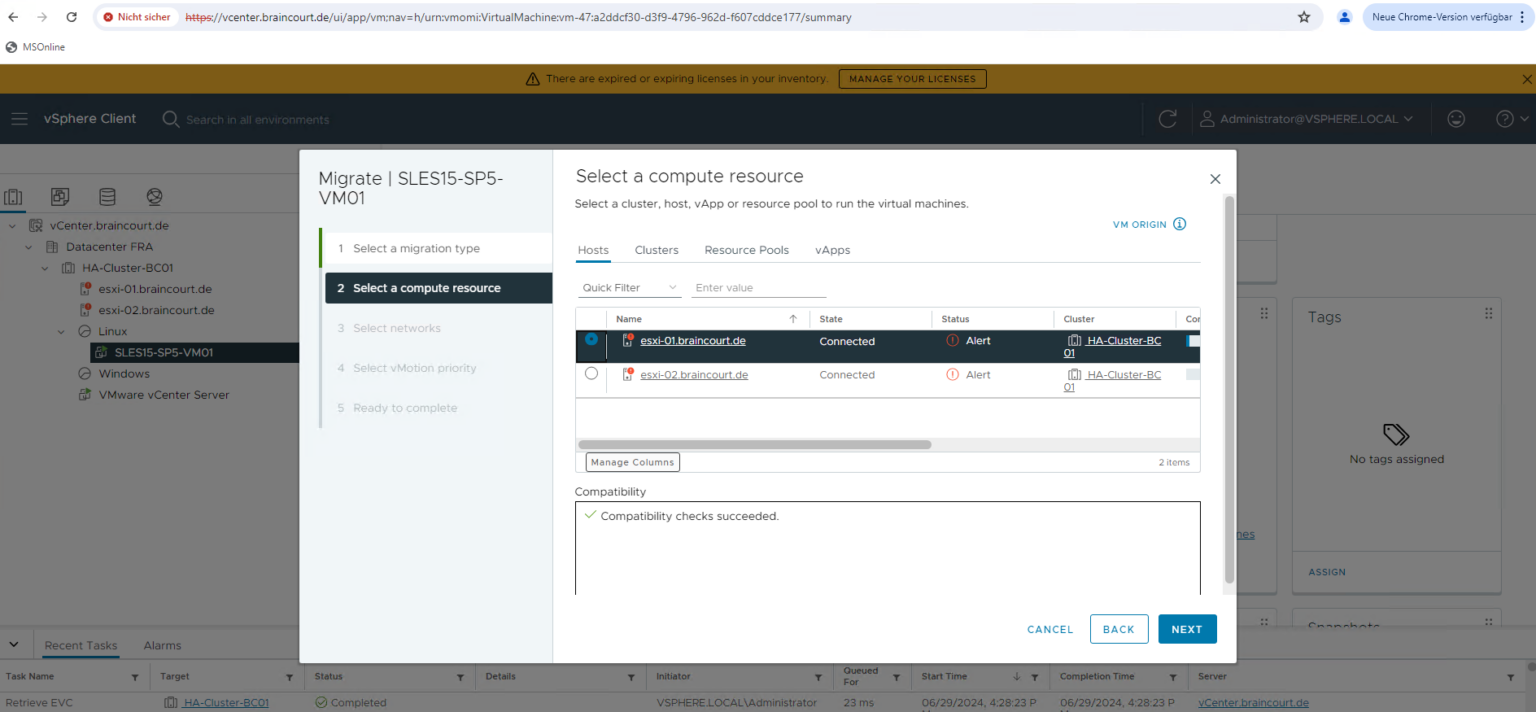Open the Networking inventory icon
This screenshot has height=712, width=1536.
(x=153, y=196)
